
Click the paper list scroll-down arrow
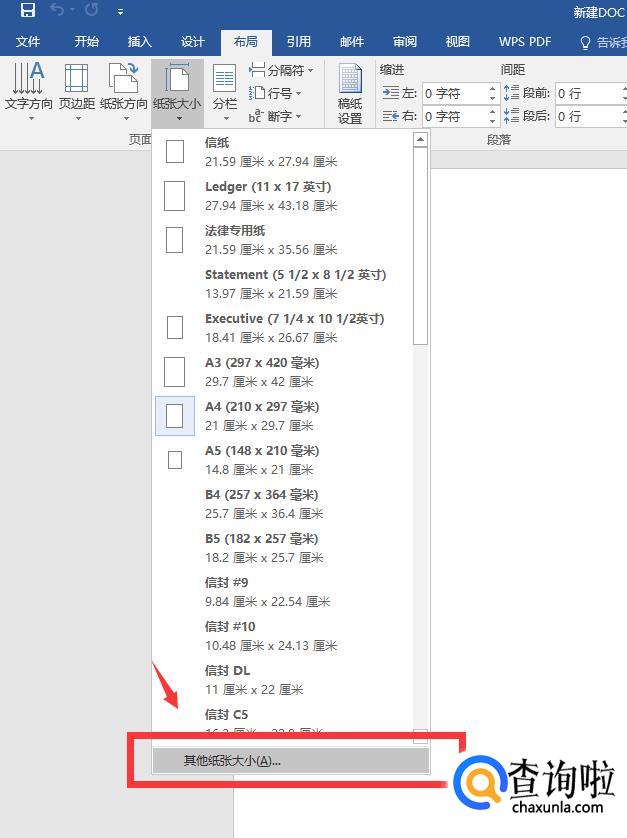coord(421,736)
